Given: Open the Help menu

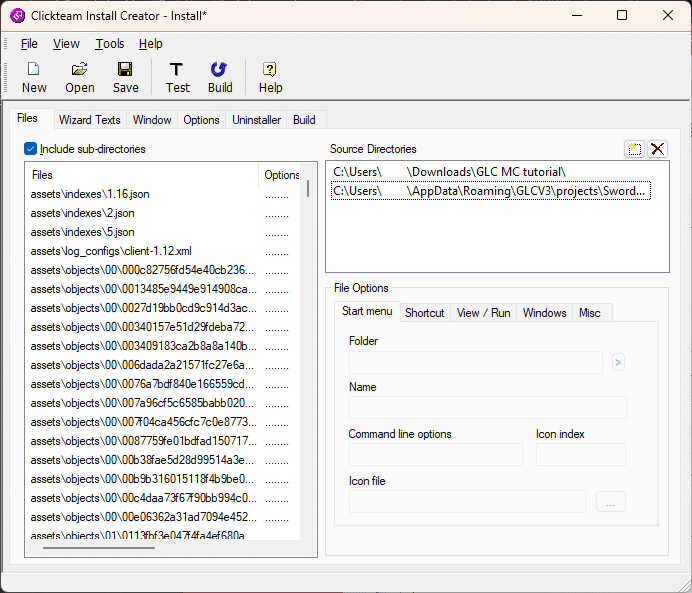Looking at the screenshot, I should tap(150, 44).
